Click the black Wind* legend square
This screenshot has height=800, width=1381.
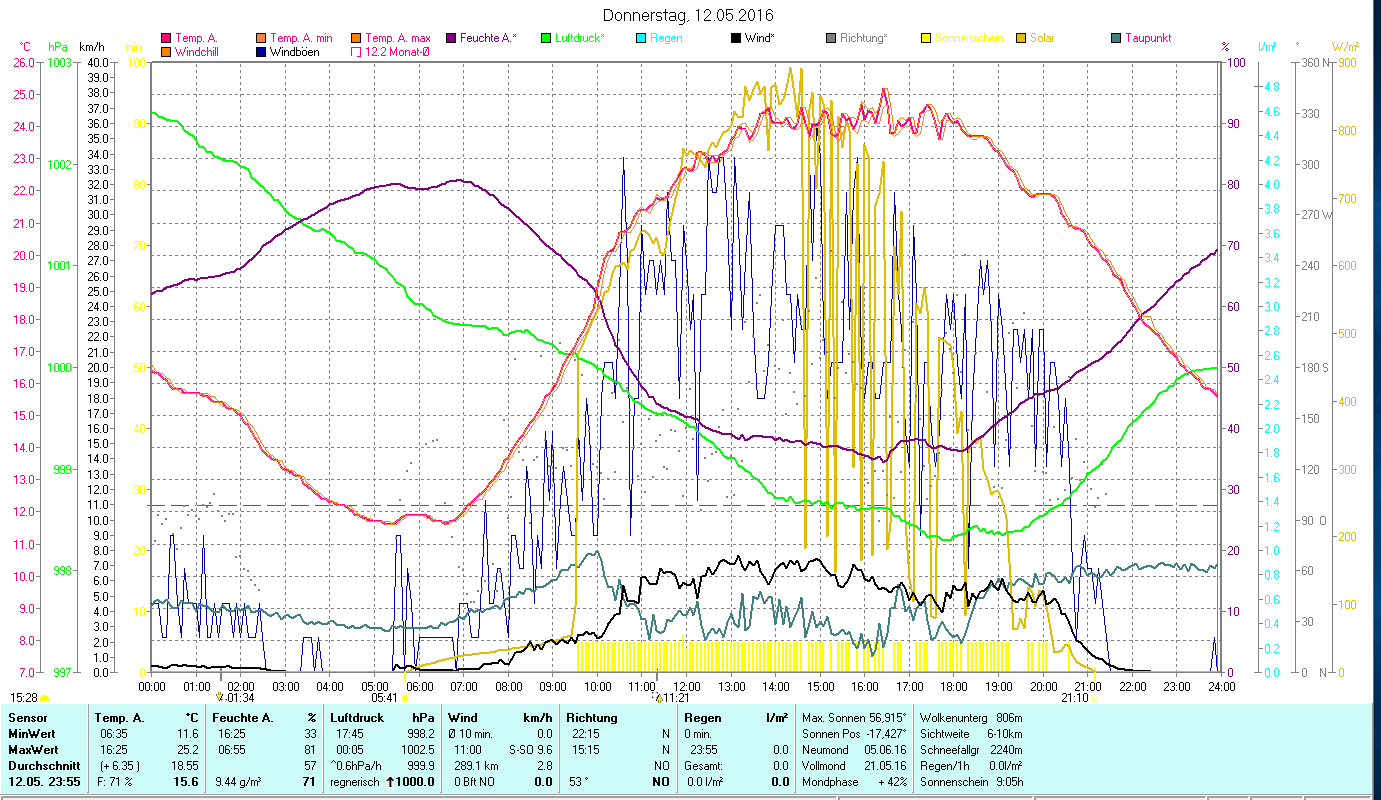click(x=736, y=38)
